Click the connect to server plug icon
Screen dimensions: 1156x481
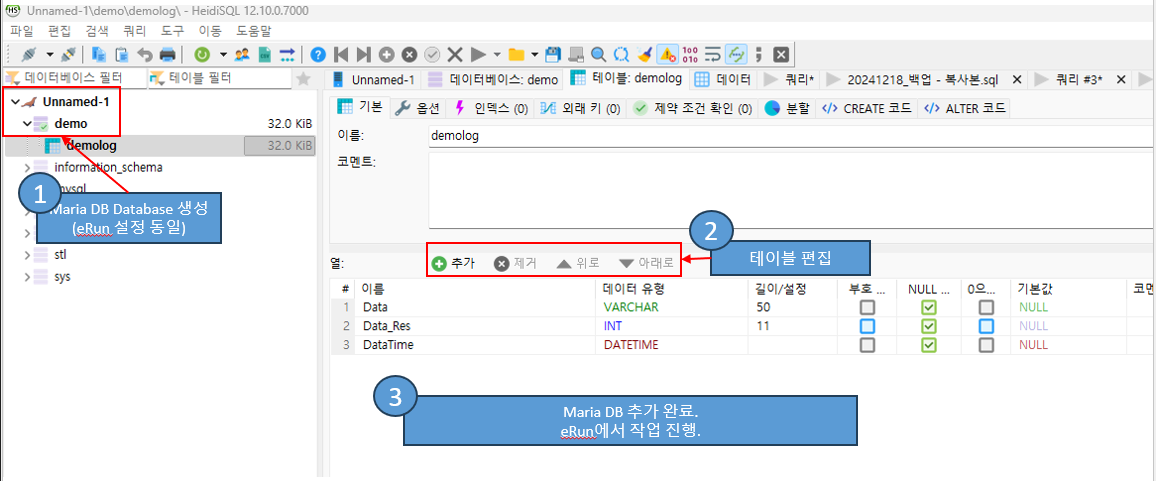[x=29, y=54]
